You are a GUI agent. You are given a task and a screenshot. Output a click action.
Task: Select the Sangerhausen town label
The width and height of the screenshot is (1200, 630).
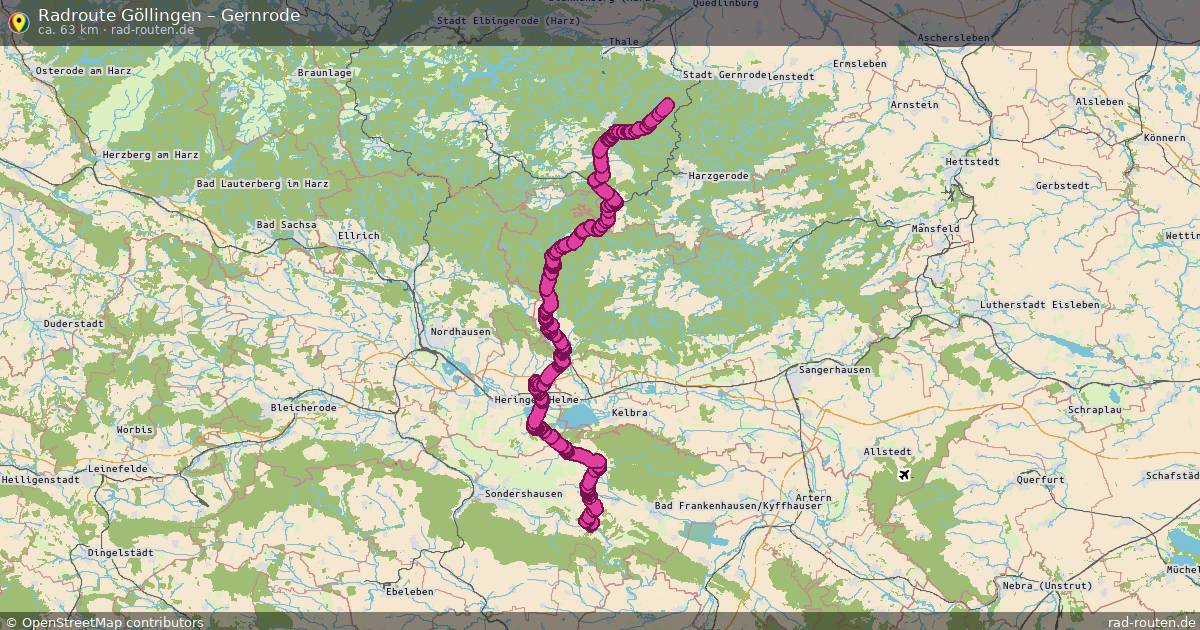click(835, 370)
